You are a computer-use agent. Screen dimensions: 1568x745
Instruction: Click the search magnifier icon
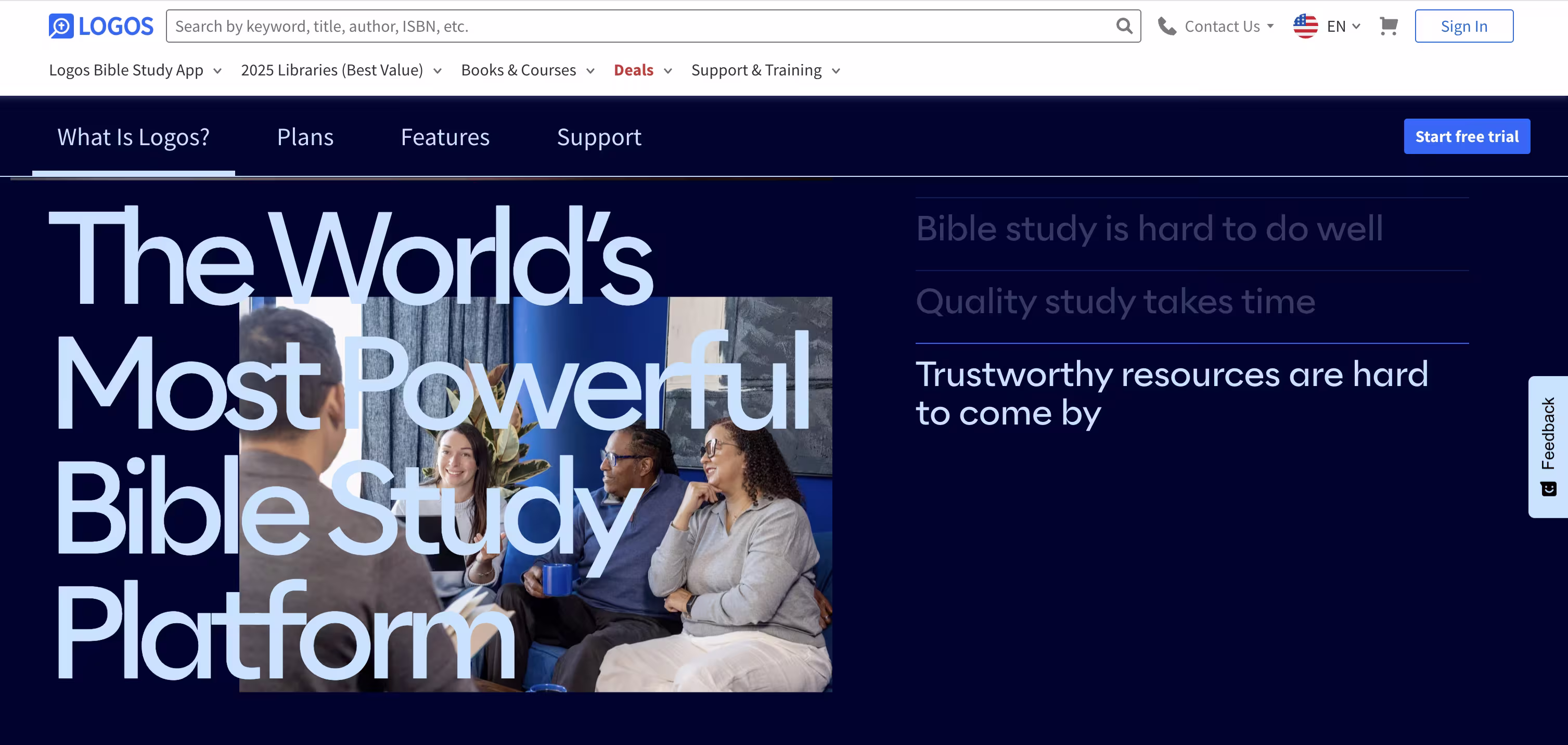(x=1124, y=26)
